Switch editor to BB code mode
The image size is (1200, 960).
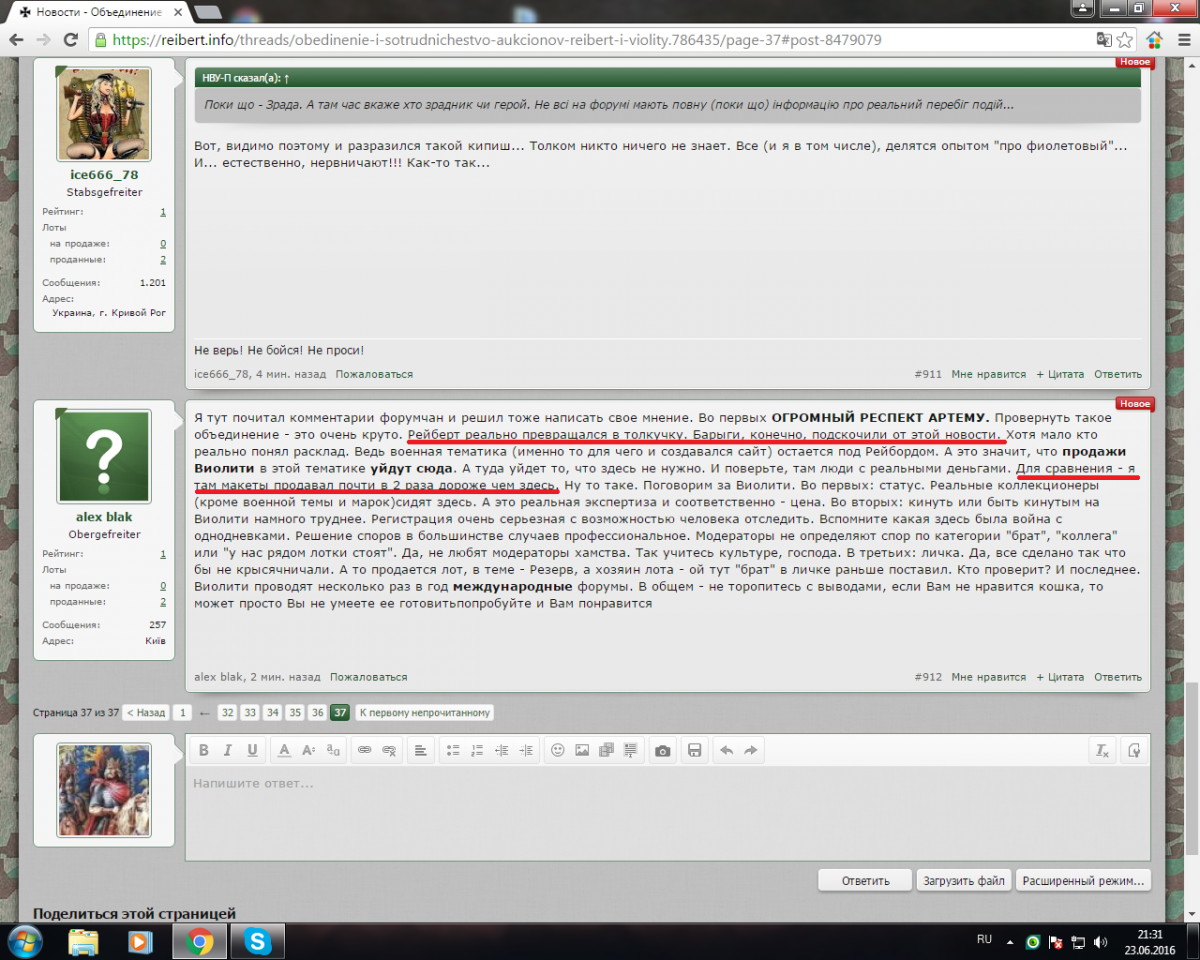tap(1134, 750)
